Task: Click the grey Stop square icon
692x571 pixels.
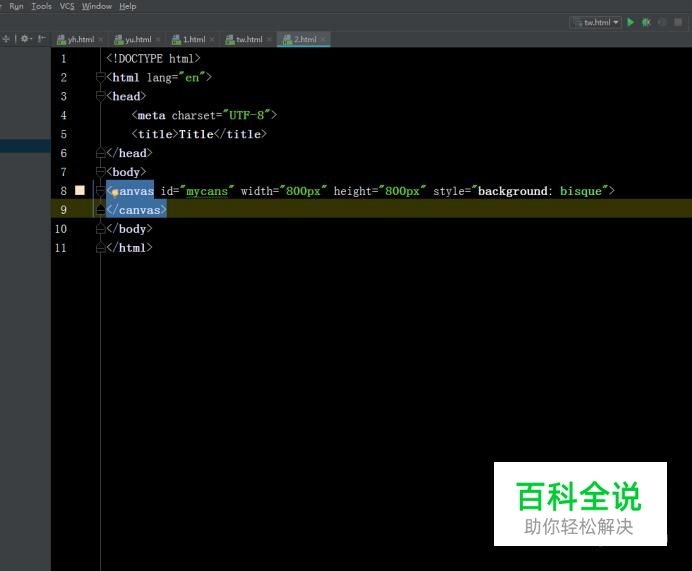Action: click(678, 22)
